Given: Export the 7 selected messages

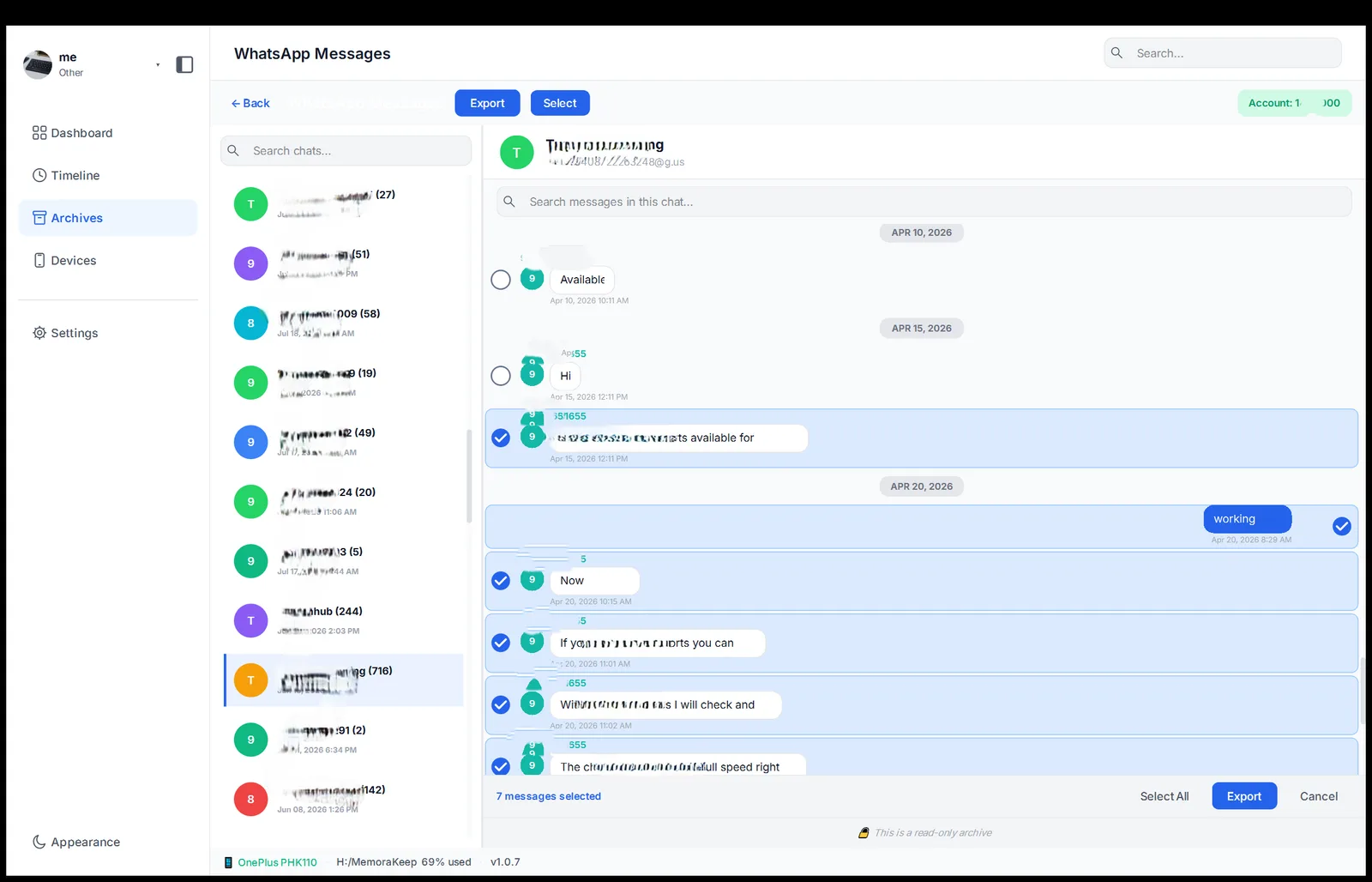Looking at the screenshot, I should tap(1244, 796).
